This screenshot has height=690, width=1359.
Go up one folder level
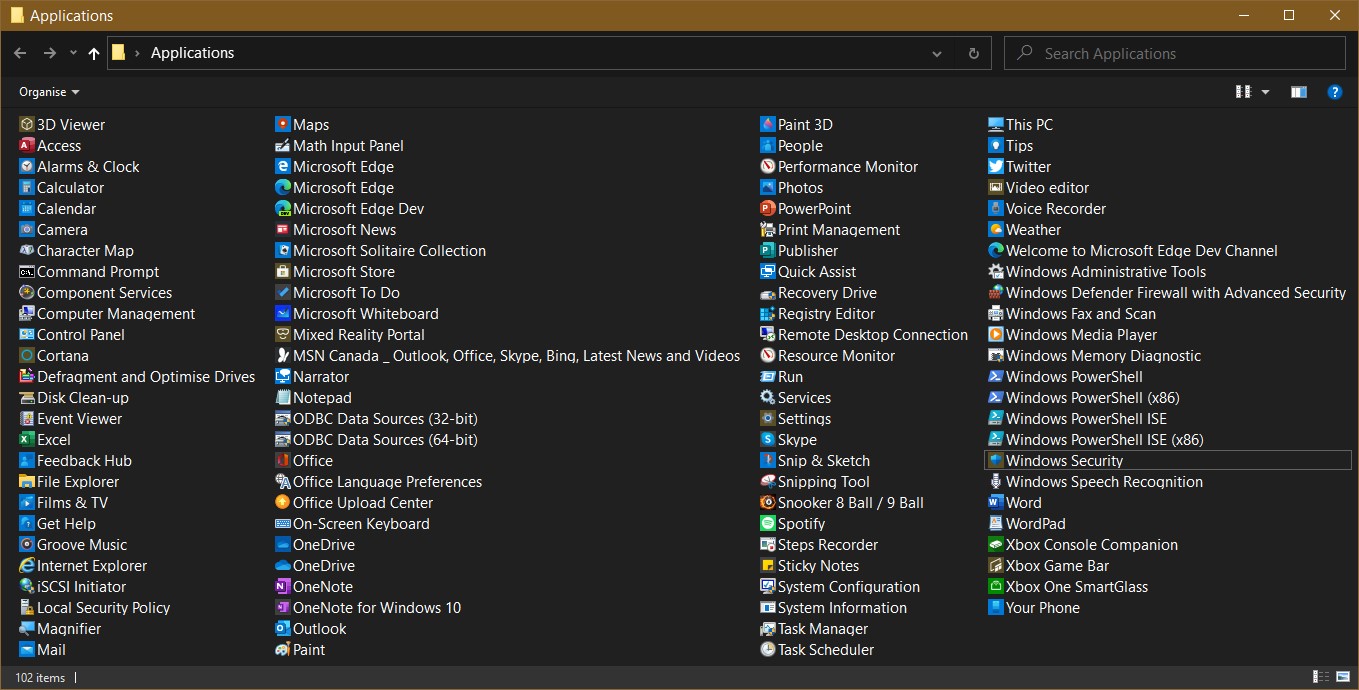[94, 54]
